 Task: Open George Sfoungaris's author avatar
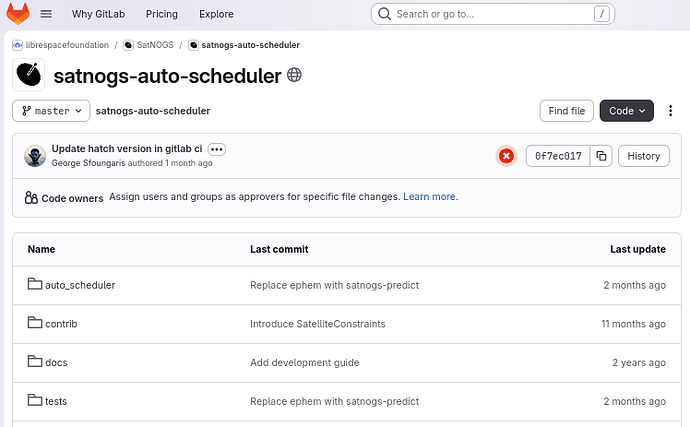tap(35, 156)
